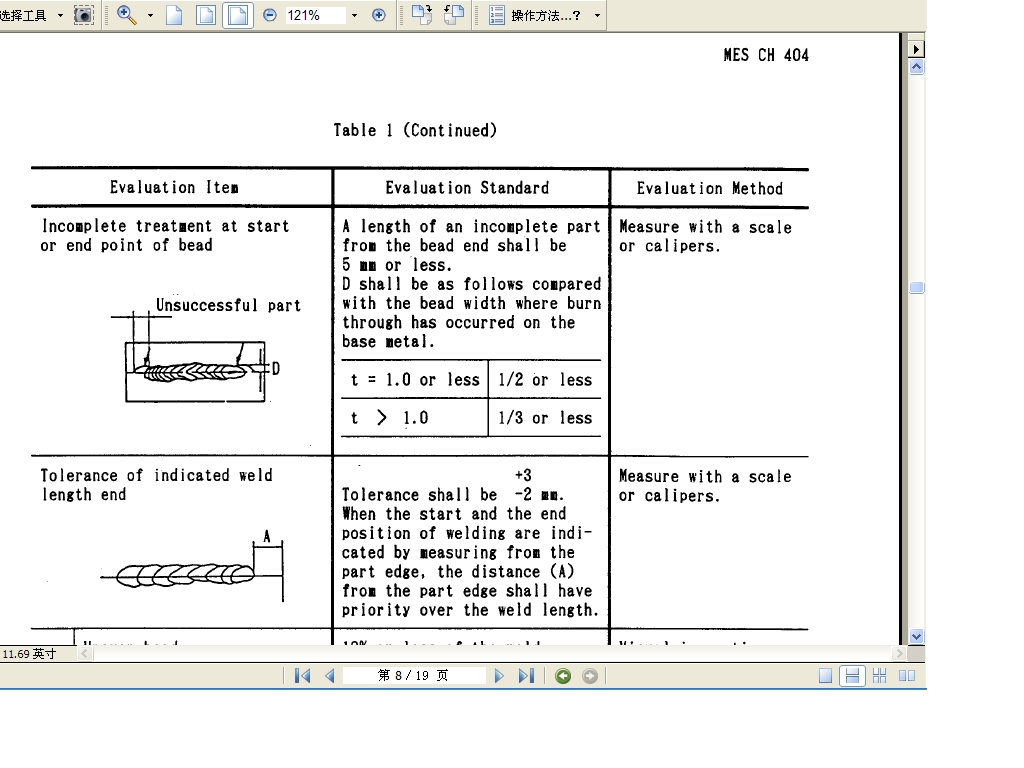Click the '1/2 or less' cell

(545, 380)
